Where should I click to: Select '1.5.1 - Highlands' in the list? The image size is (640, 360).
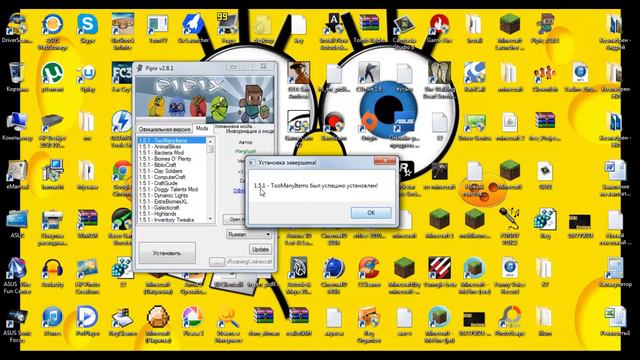click(172, 214)
